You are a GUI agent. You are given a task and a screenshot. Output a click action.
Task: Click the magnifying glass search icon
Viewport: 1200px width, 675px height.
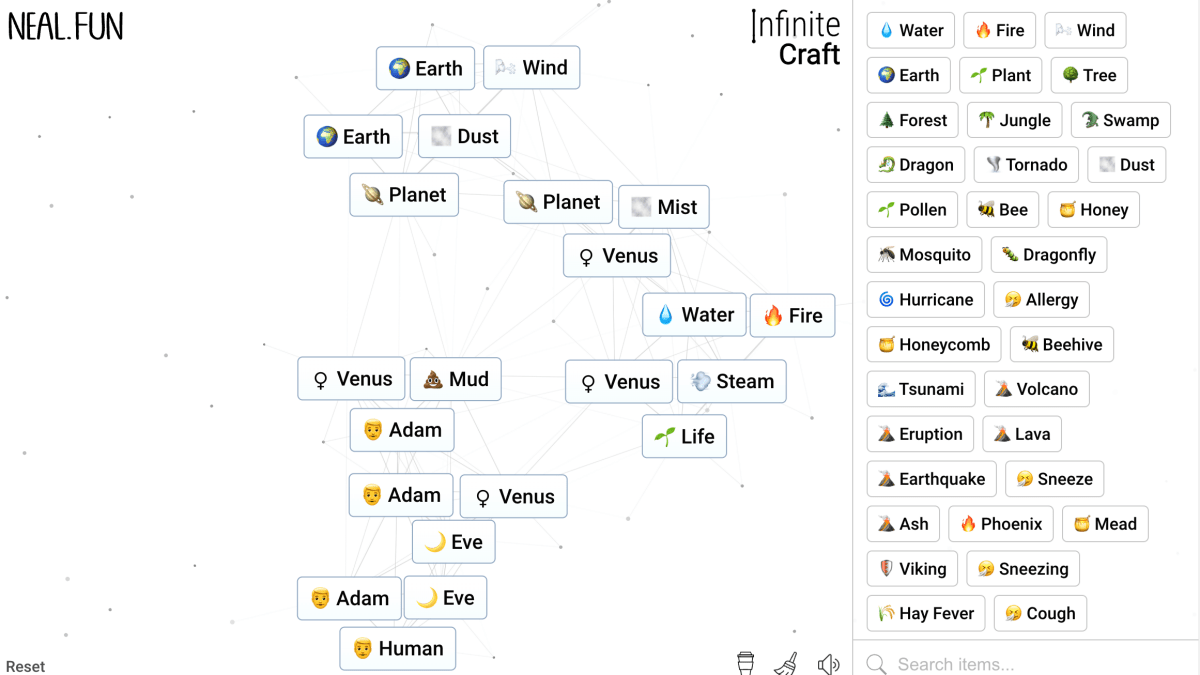tap(876, 663)
